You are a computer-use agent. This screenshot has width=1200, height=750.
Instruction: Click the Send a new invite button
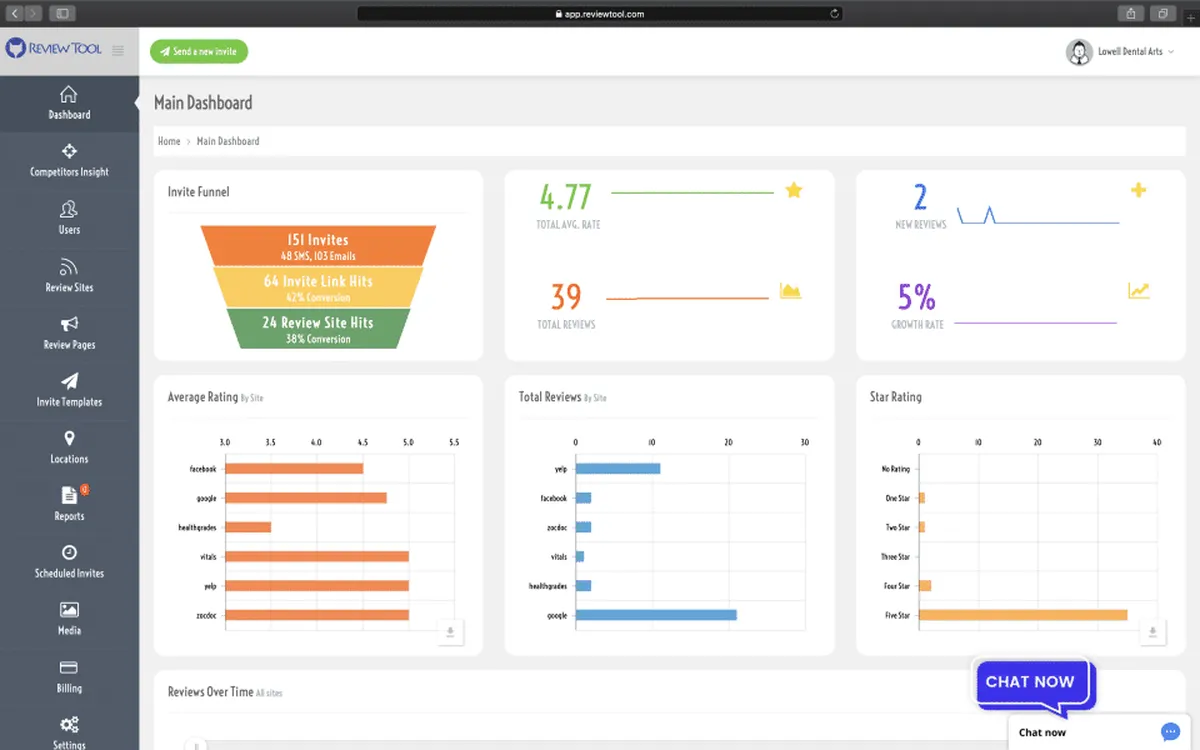[x=198, y=51]
